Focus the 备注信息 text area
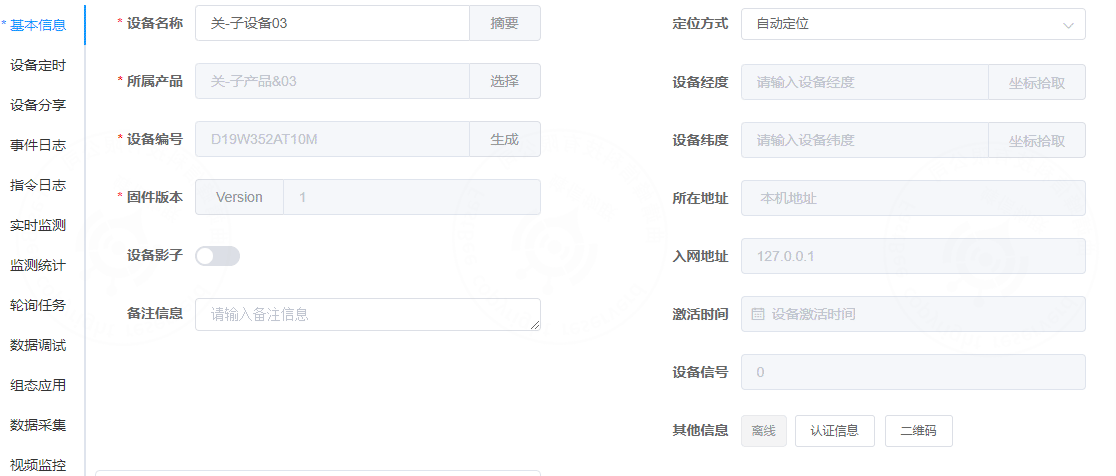The height and width of the screenshot is (476, 1116). (x=368, y=314)
